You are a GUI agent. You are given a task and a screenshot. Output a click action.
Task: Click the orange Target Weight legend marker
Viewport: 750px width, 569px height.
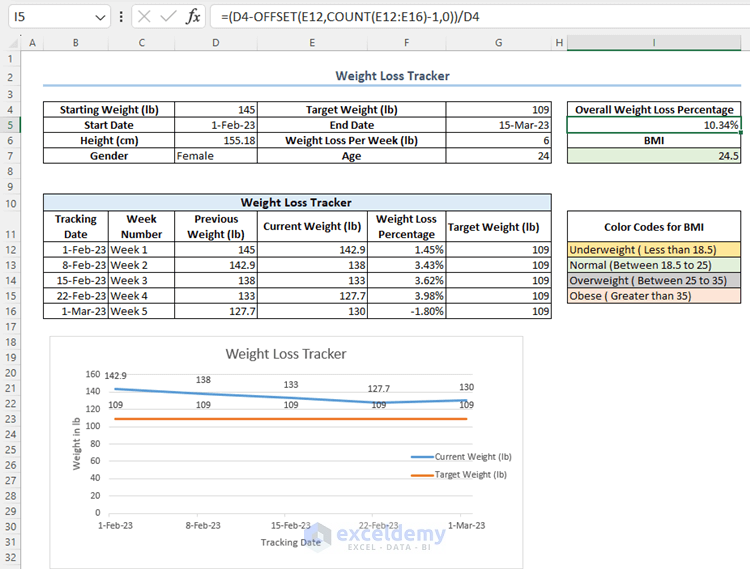(x=421, y=474)
